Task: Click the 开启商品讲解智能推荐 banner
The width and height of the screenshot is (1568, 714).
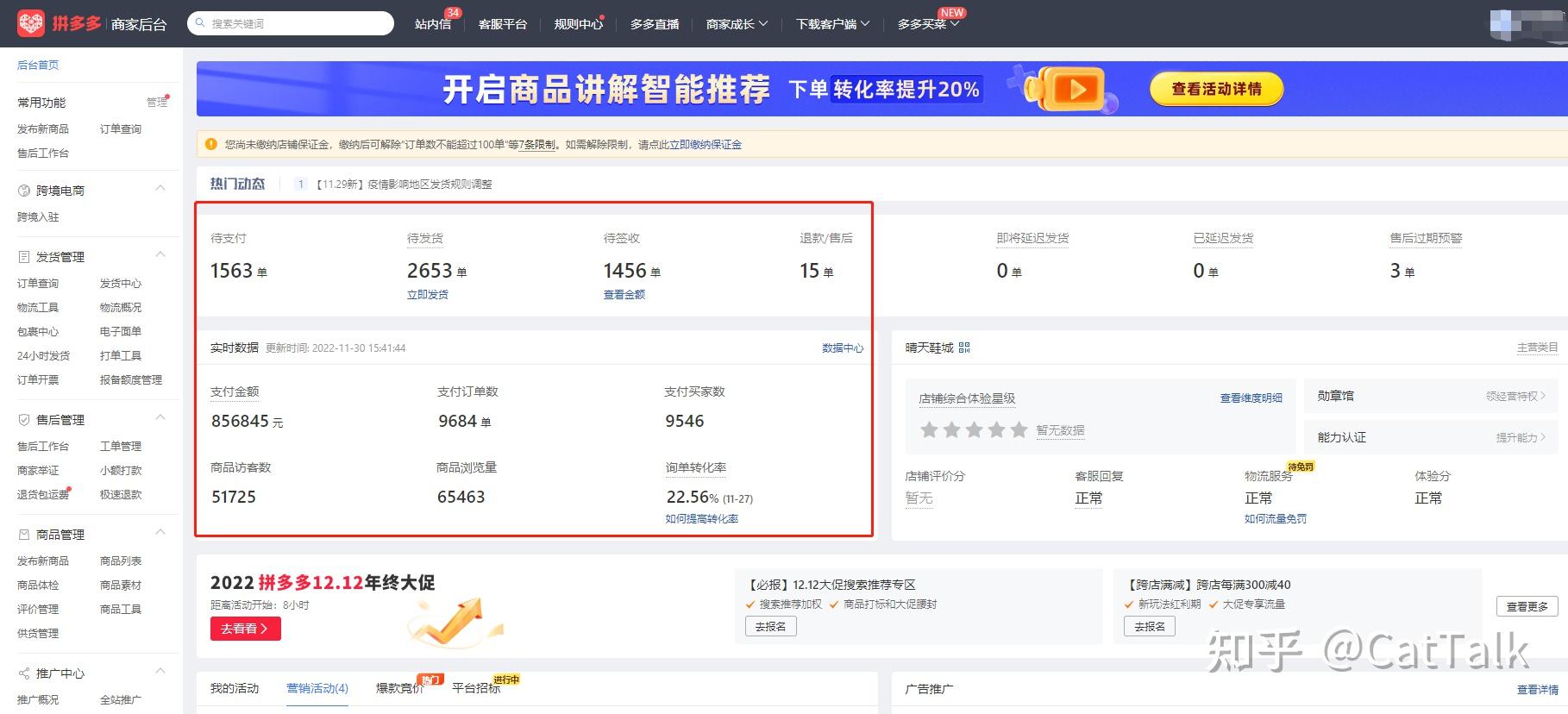Action: tap(881, 89)
